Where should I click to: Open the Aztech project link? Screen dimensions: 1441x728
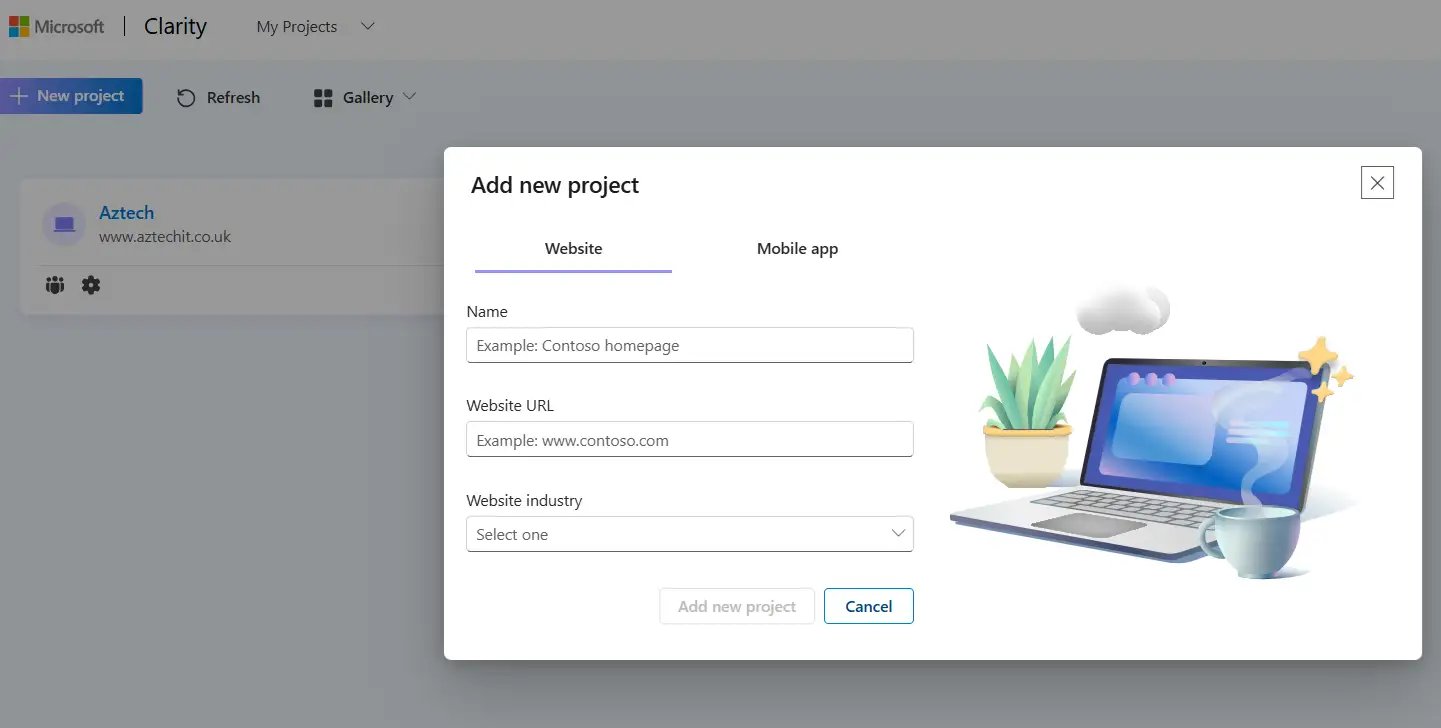pos(126,212)
